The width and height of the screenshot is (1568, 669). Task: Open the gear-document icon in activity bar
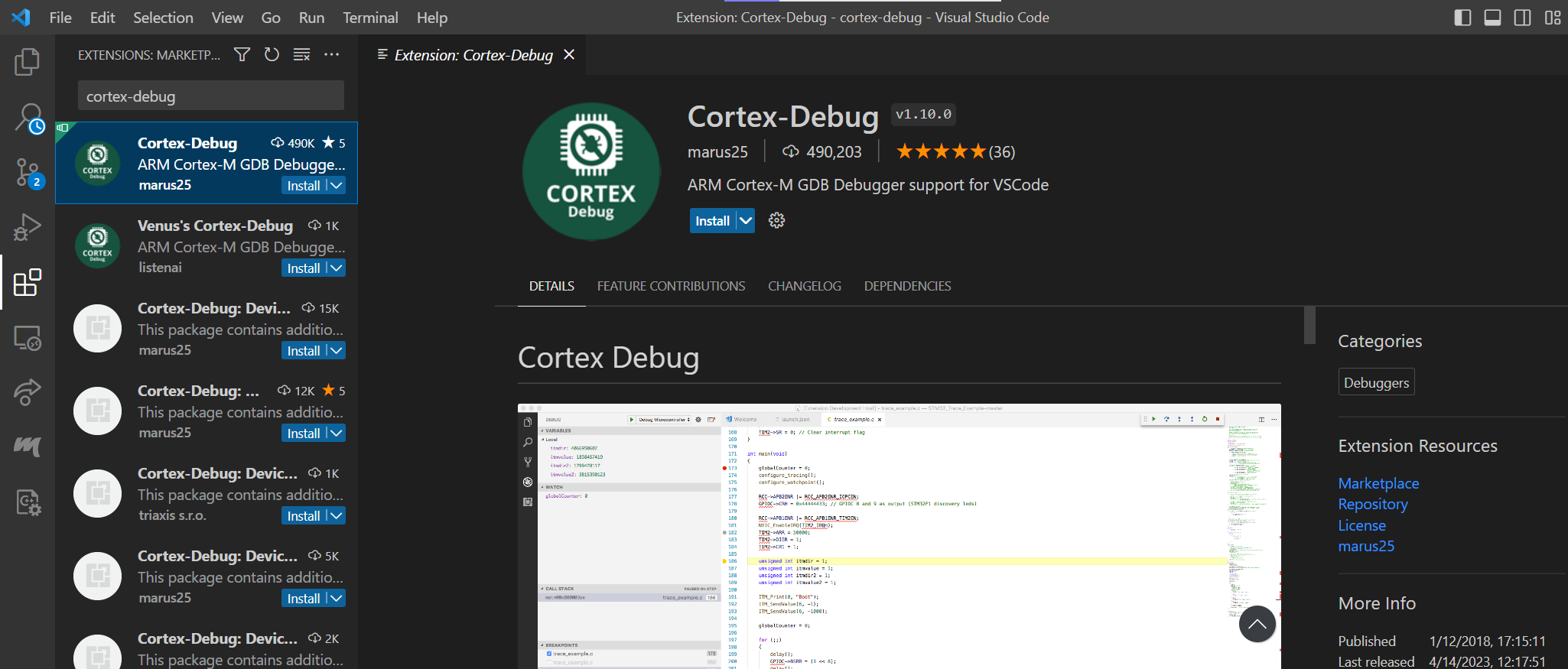(28, 502)
